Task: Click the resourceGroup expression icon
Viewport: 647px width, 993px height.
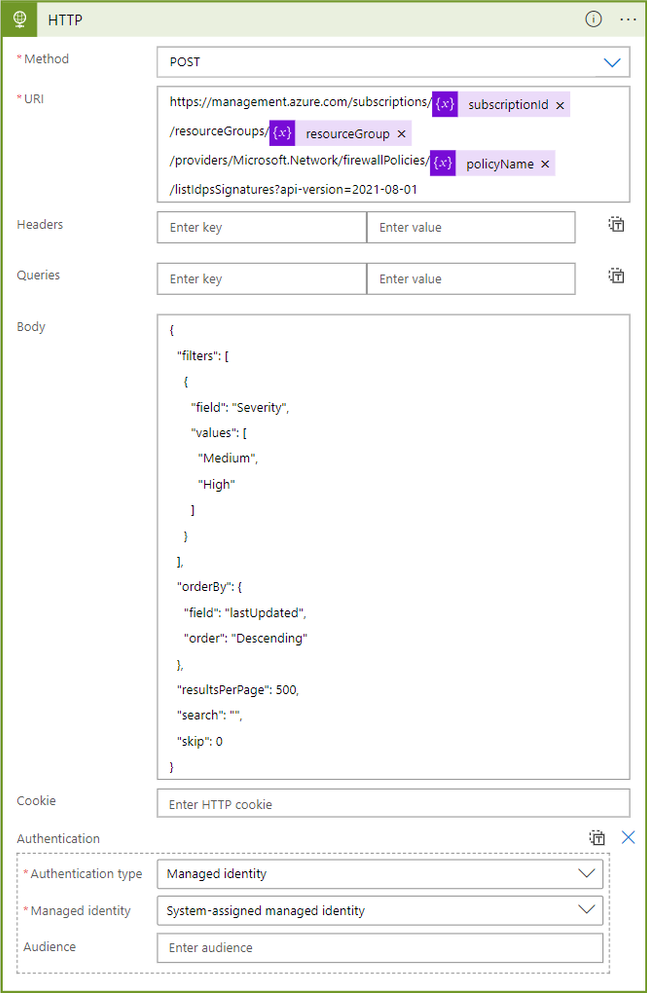Action: 282,134
